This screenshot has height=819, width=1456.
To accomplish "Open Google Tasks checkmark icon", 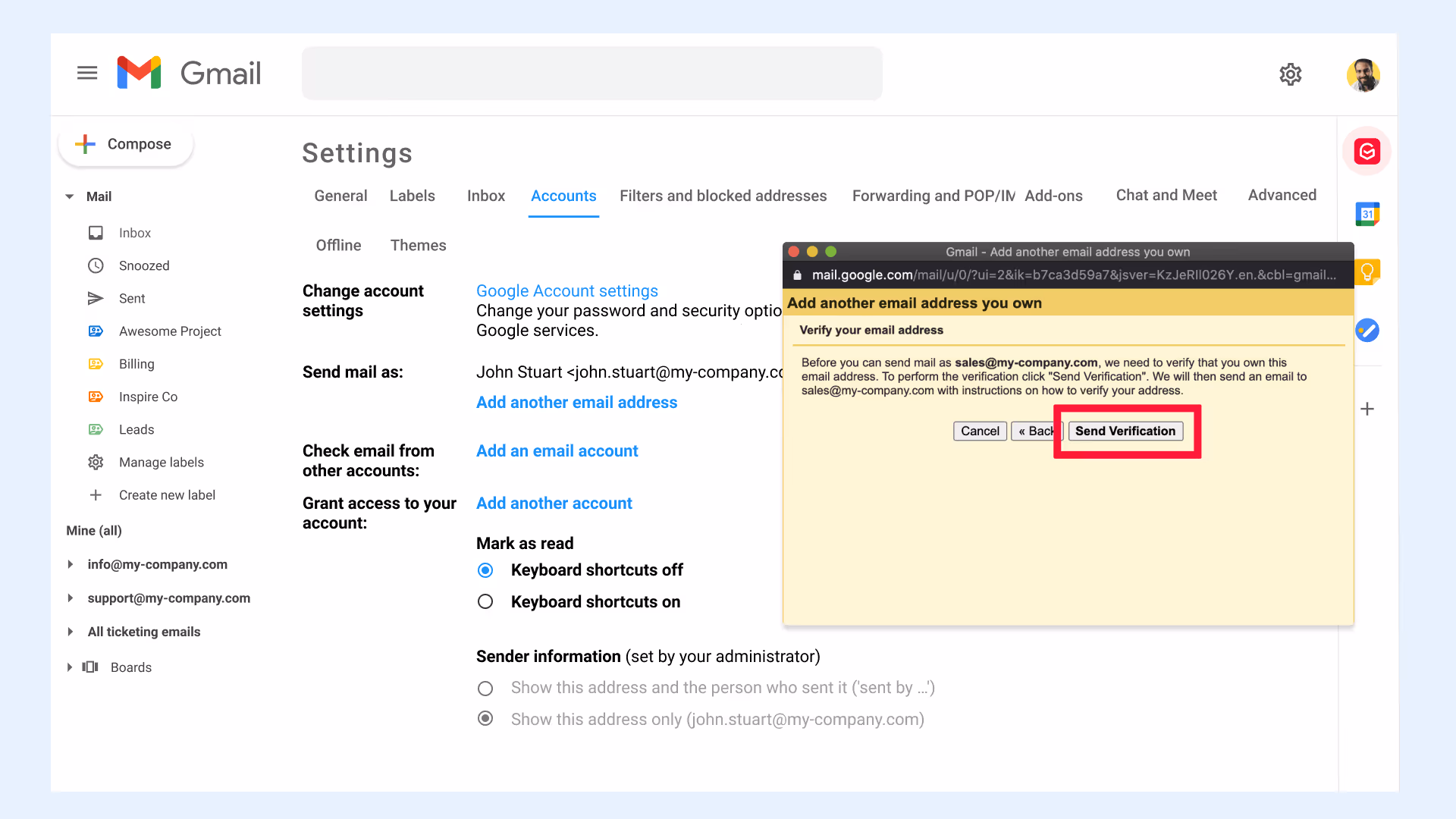I will point(1367,330).
